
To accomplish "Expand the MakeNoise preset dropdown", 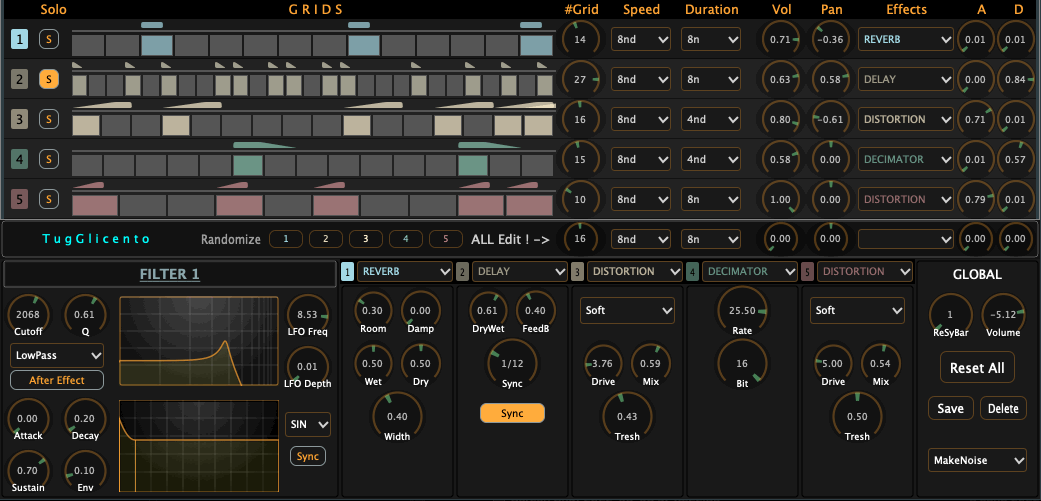I will click(x=977, y=460).
